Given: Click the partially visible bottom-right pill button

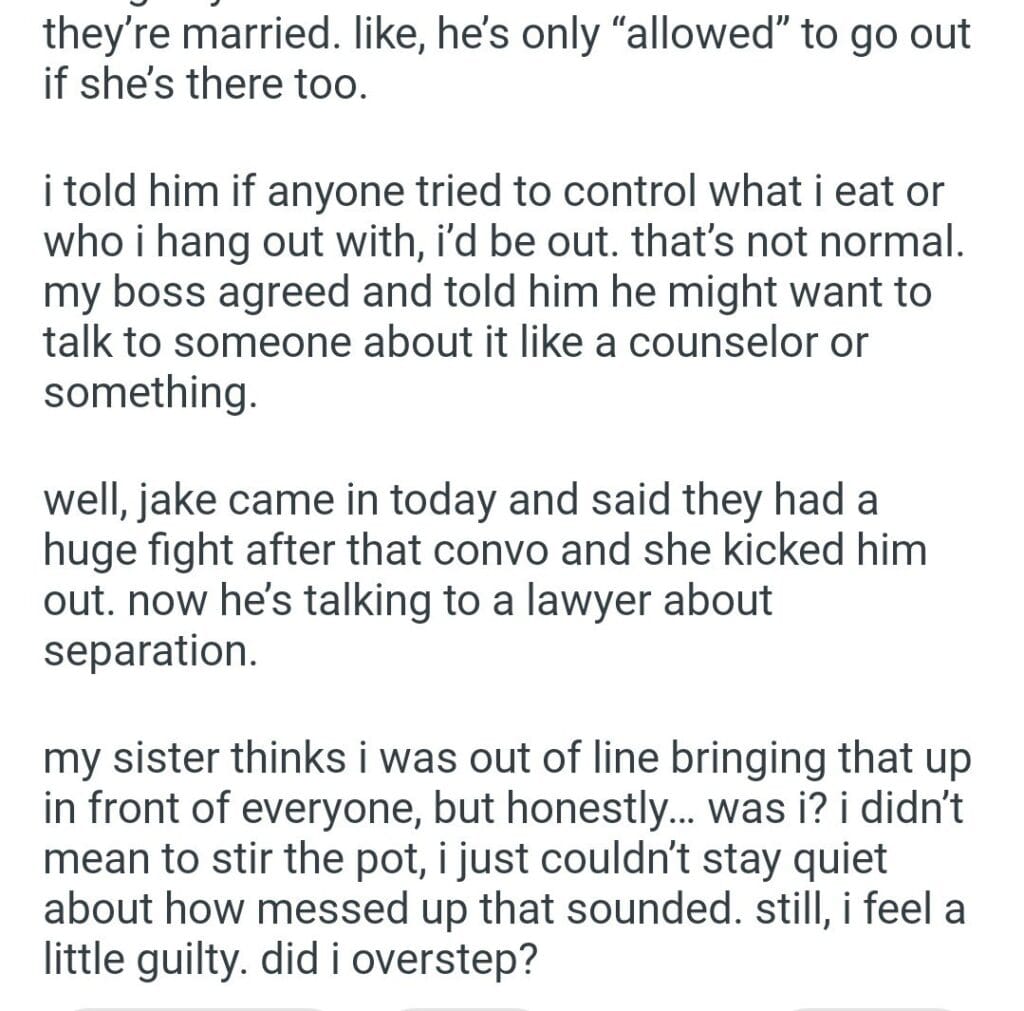Looking at the screenshot, I should [870, 1003].
